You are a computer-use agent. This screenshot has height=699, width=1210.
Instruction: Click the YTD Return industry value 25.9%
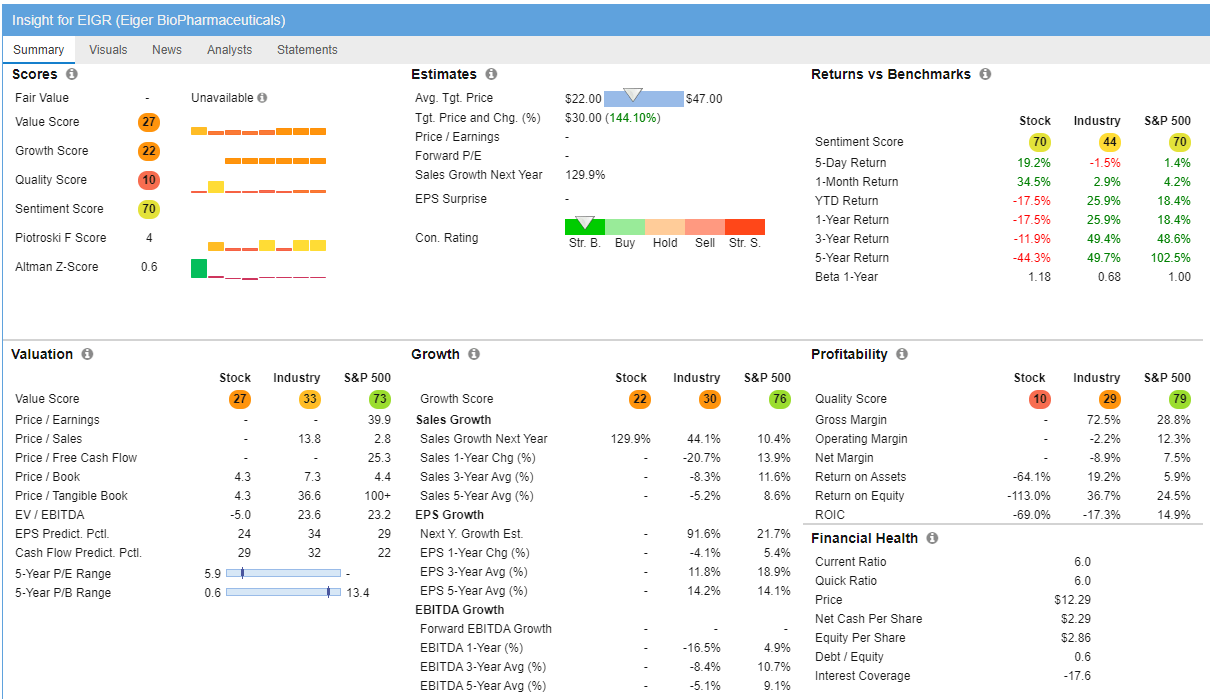pyautogui.click(x=1104, y=201)
